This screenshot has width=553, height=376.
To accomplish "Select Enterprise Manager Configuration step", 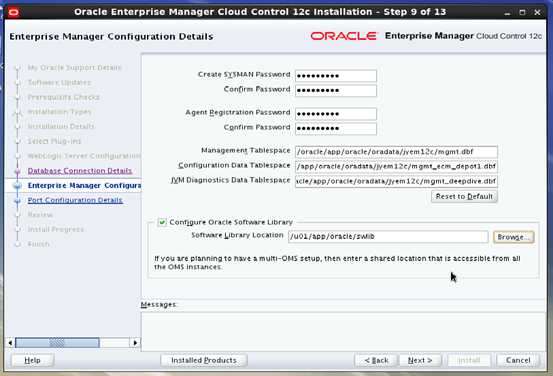I will tap(84, 186).
